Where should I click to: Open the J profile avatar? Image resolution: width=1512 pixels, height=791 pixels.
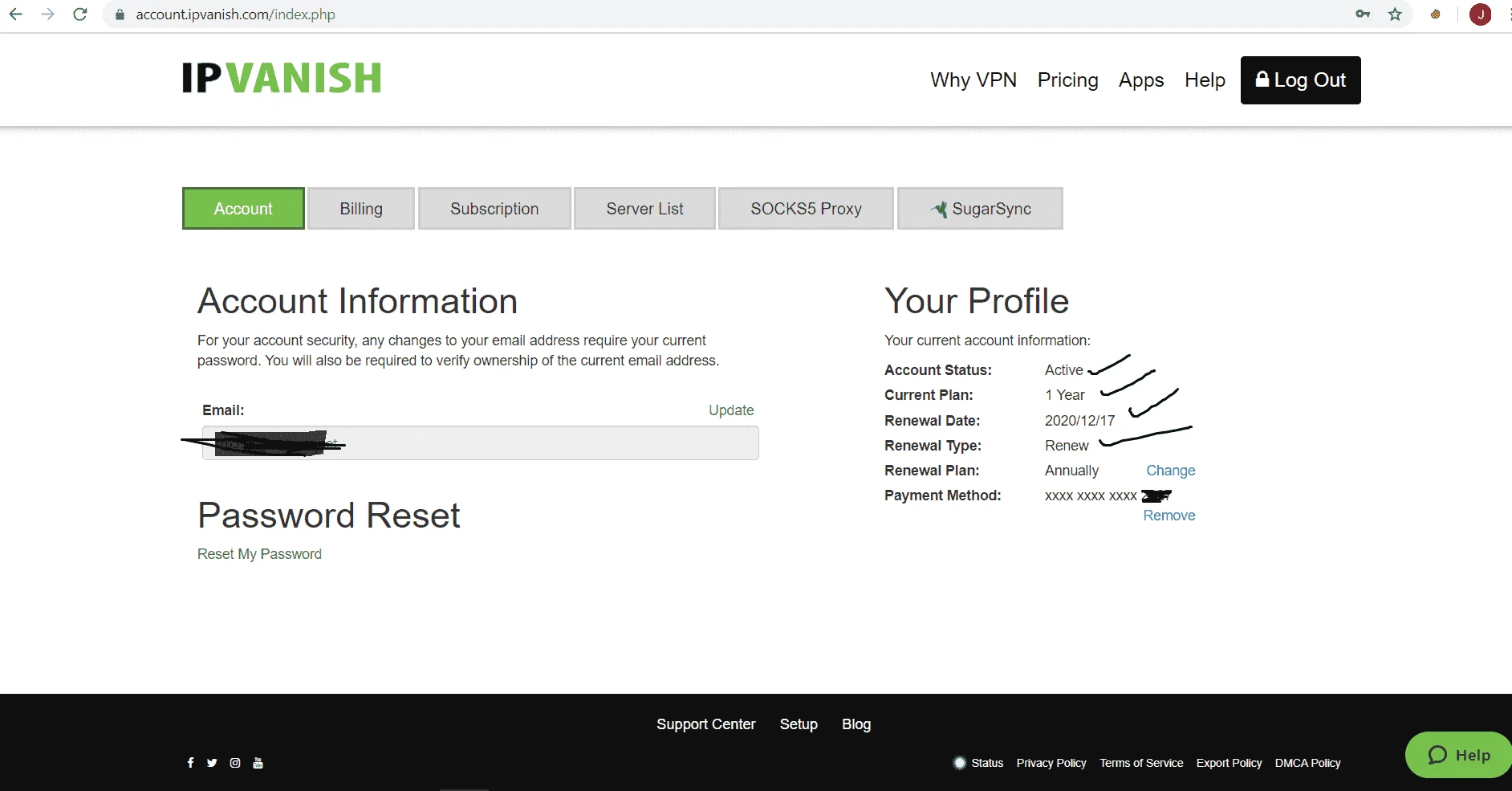pos(1480,14)
